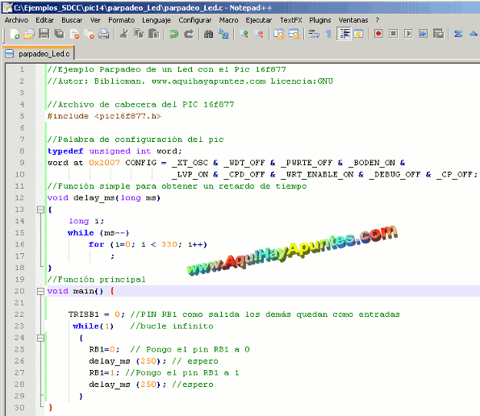
Task: Click the number '330' in the for loop
Action: coord(169,245)
